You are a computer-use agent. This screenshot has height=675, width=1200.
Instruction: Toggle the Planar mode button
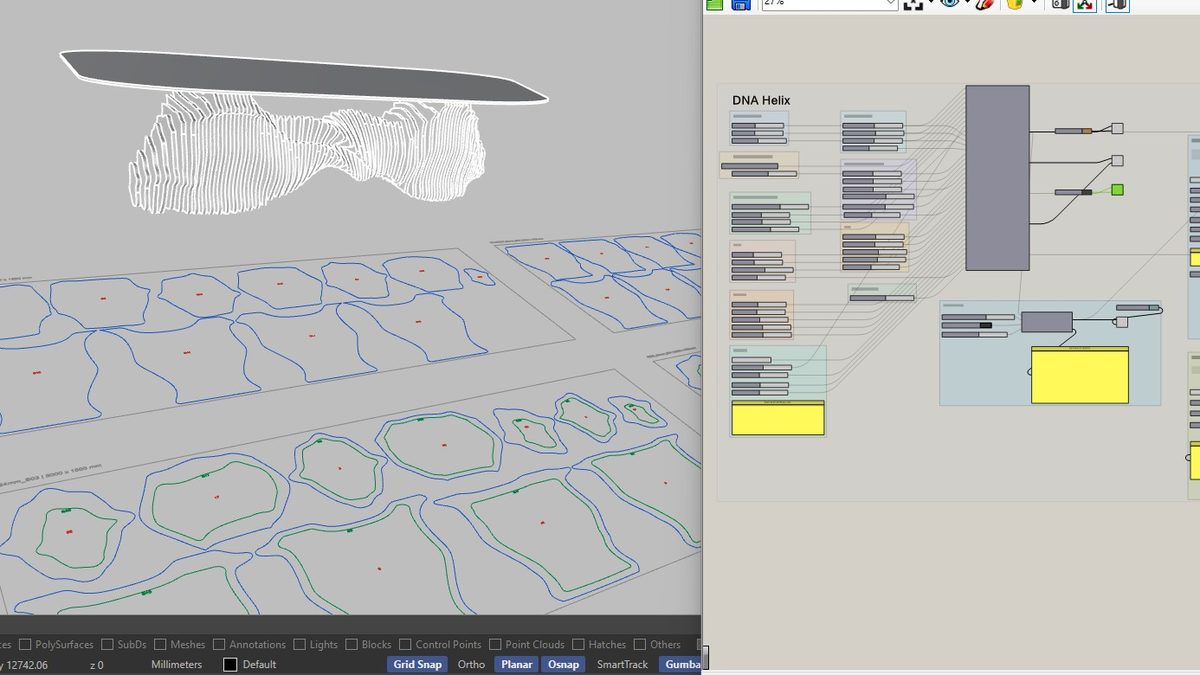pyautogui.click(x=517, y=664)
